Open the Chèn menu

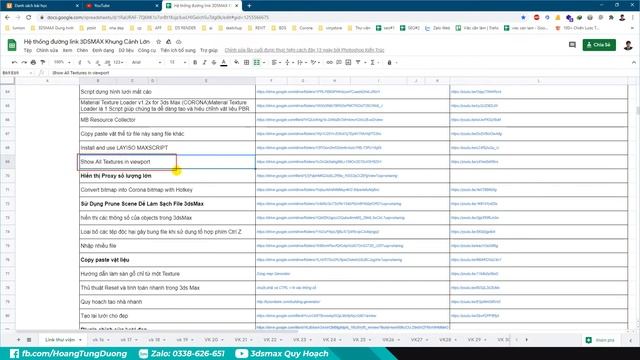click(x=82, y=50)
